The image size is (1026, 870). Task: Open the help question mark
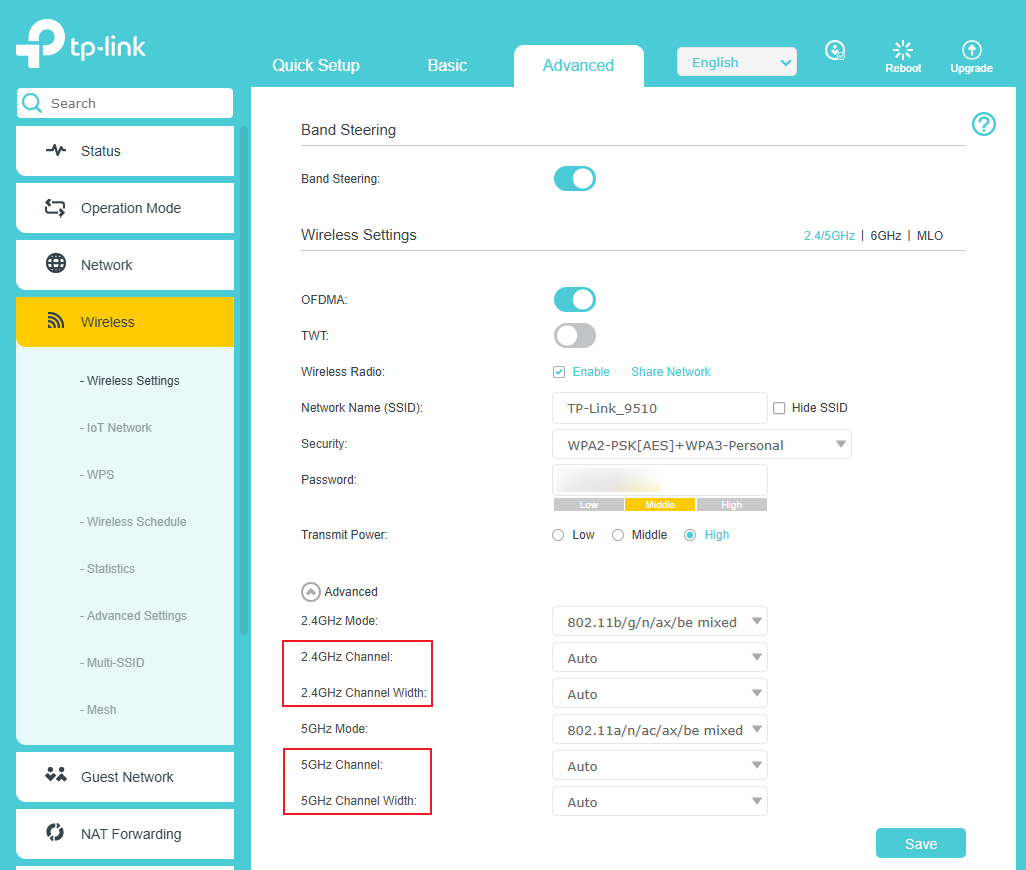[983, 124]
